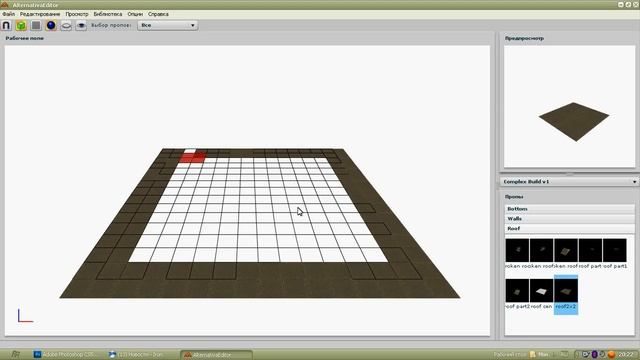The image size is (640, 360).
Task: Open the Библиотека menu
Action: (x=108, y=14)
